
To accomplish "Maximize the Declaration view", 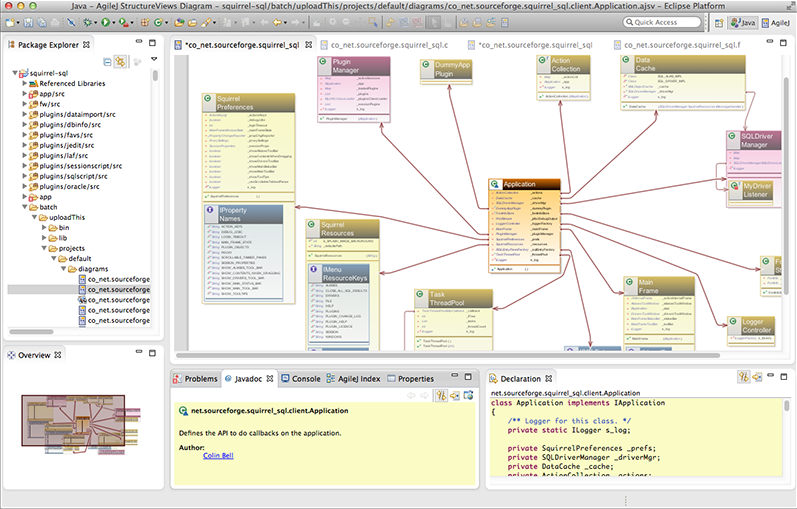I will point(784,377).
